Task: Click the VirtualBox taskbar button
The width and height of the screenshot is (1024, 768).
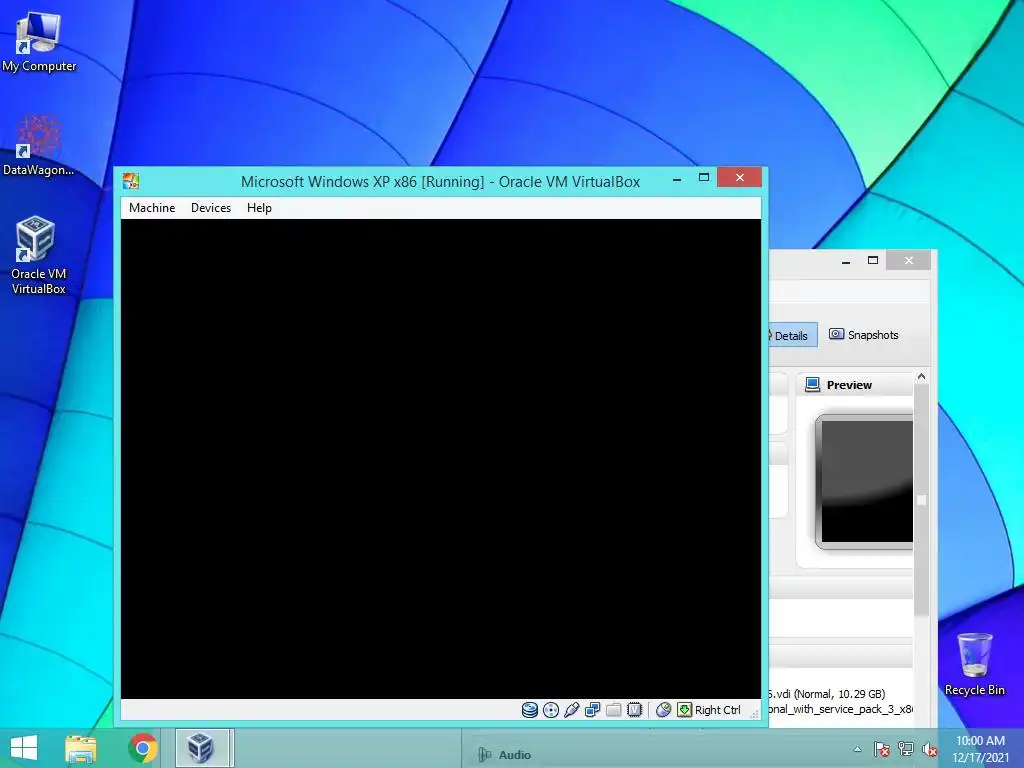Action: 202,748
